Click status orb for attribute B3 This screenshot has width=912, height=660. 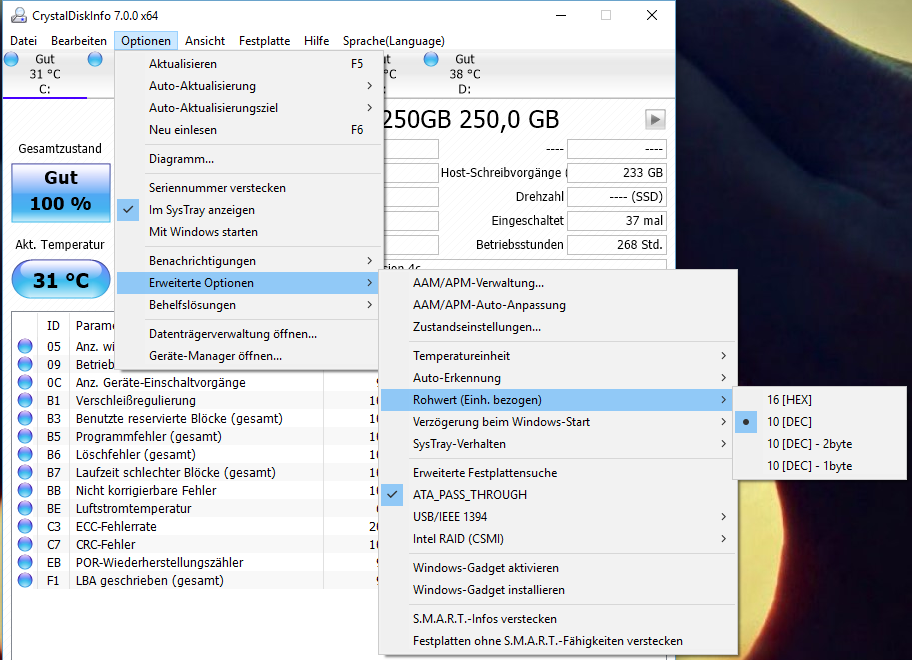click(x=25, y=418)
